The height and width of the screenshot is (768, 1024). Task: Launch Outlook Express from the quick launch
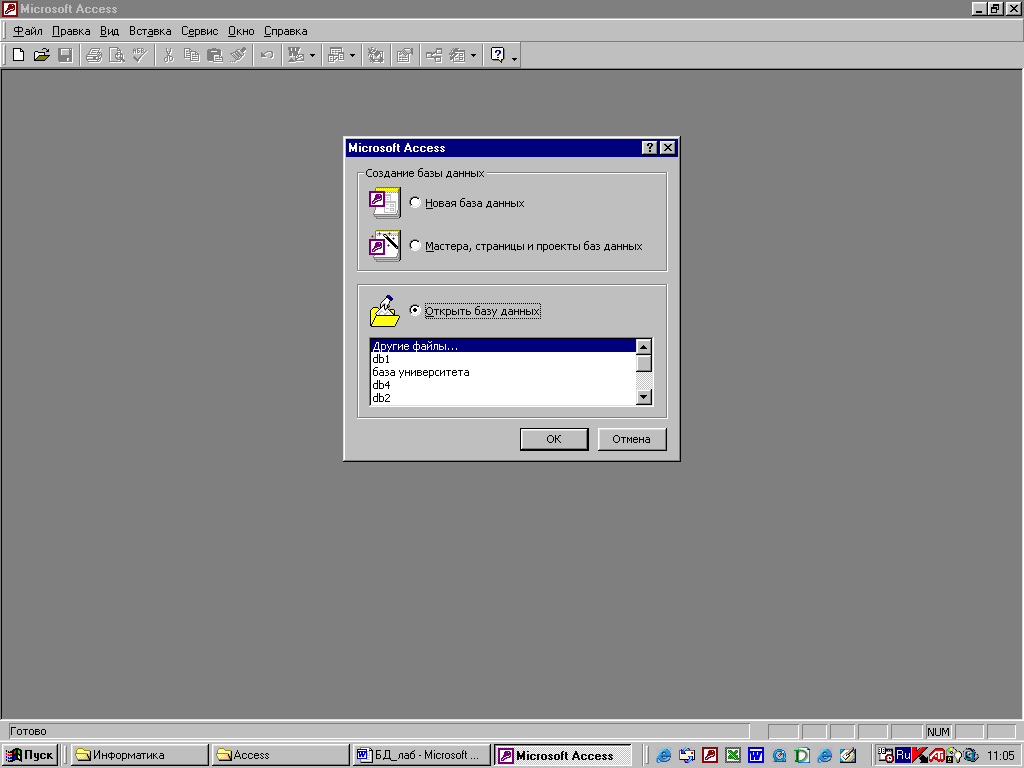point(687,756)
